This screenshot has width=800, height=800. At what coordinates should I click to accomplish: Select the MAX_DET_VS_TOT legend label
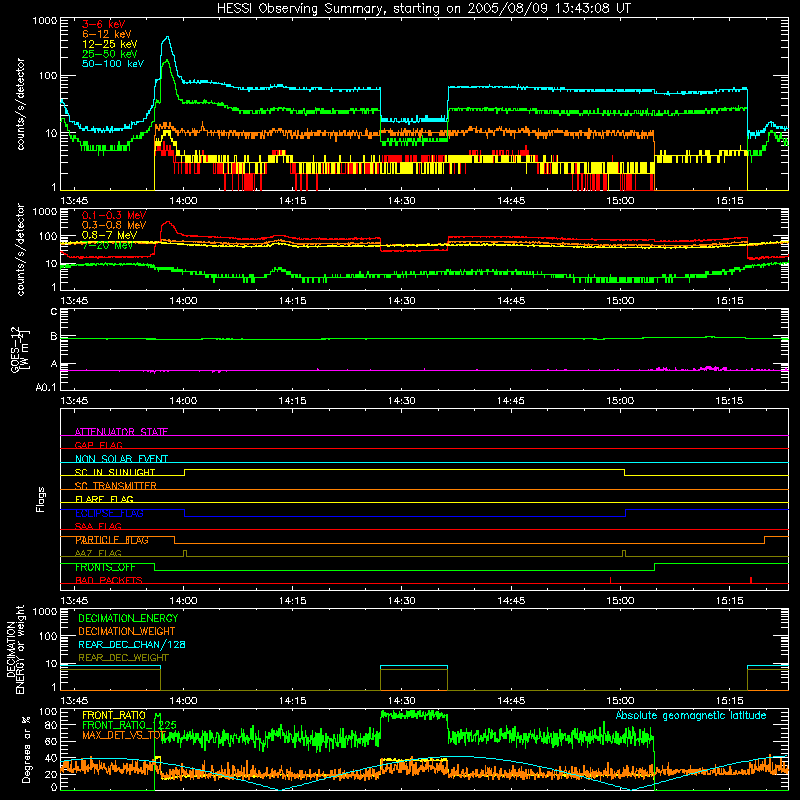point(124,735)
